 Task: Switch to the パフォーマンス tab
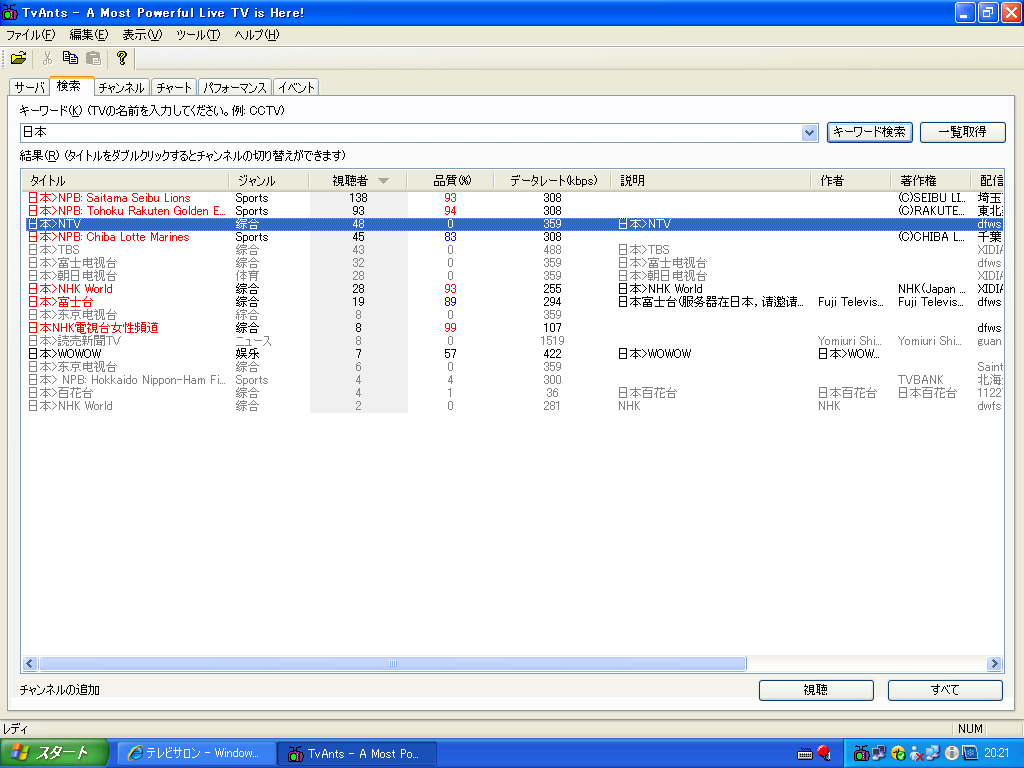(234, 88)
